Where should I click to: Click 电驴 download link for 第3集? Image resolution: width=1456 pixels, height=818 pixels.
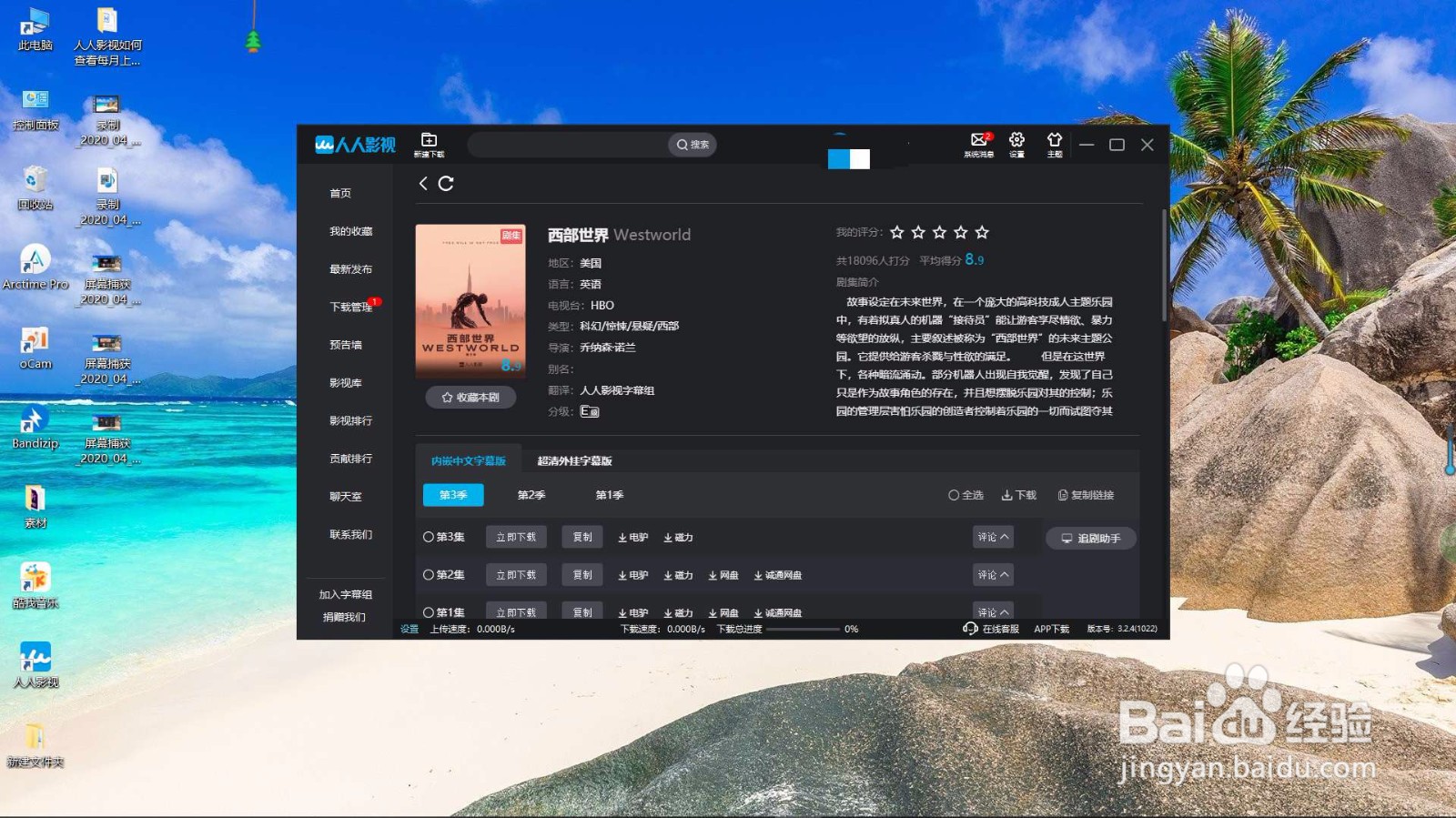[633, 538]
